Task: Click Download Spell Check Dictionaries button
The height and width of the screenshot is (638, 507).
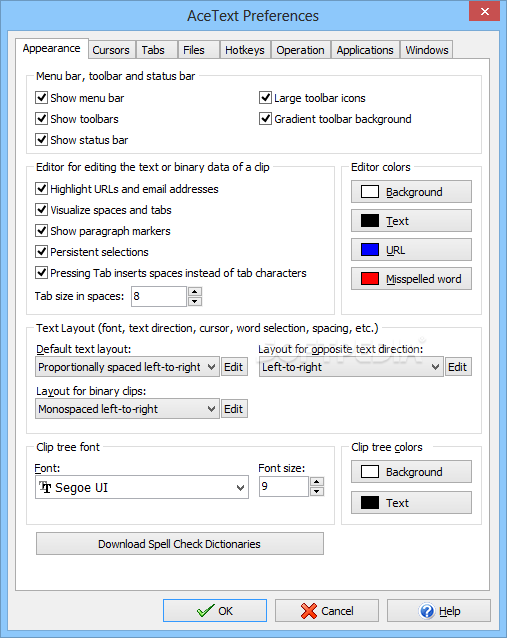Action: [179, 544]
